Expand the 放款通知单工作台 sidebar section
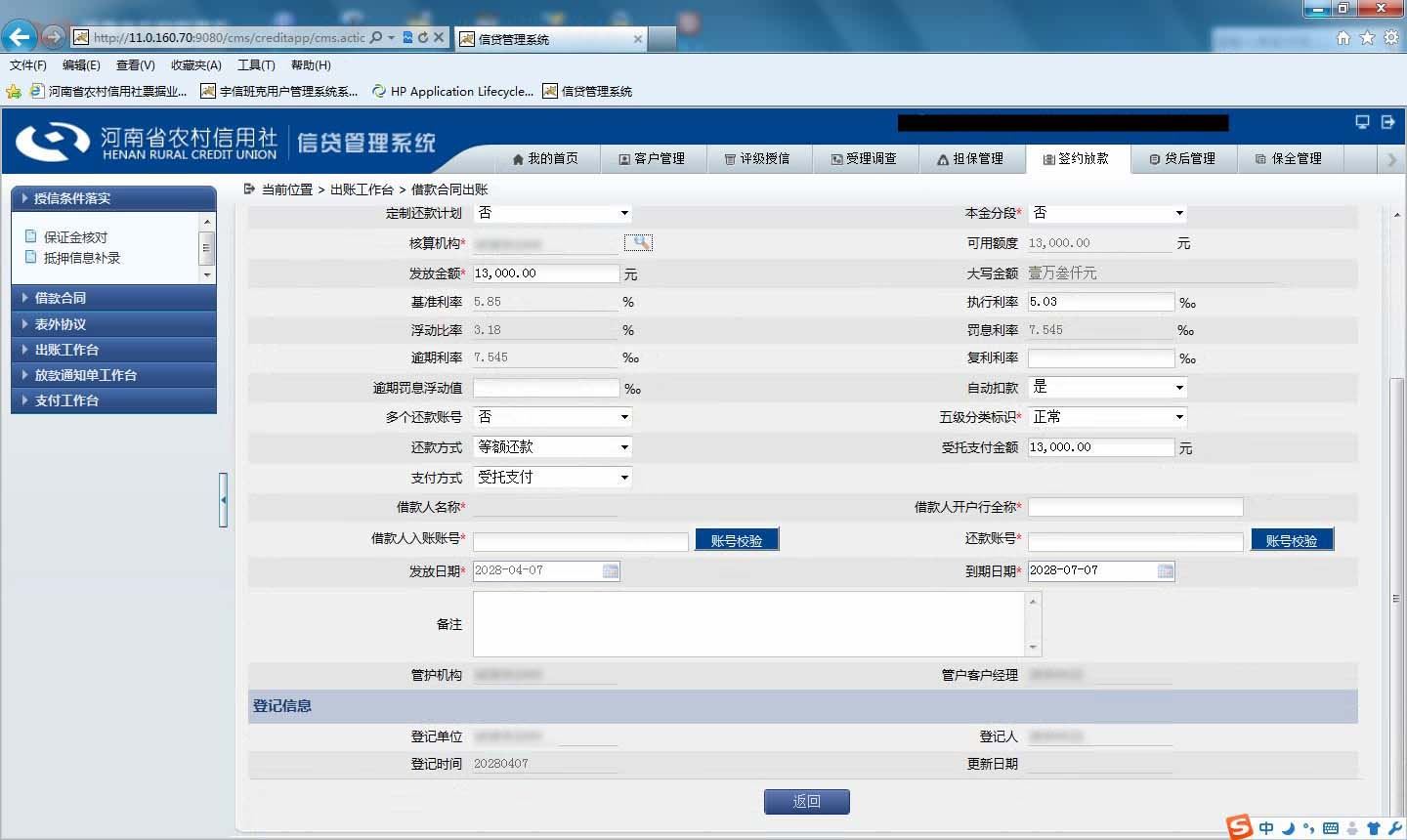Screen dimensions: 1407x840 point(113,375)
